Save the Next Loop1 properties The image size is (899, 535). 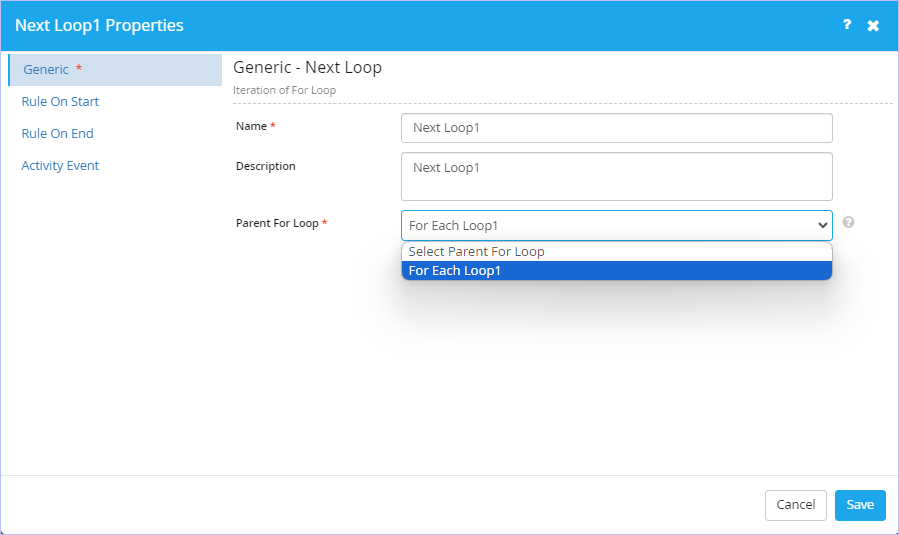coord(860,505)
